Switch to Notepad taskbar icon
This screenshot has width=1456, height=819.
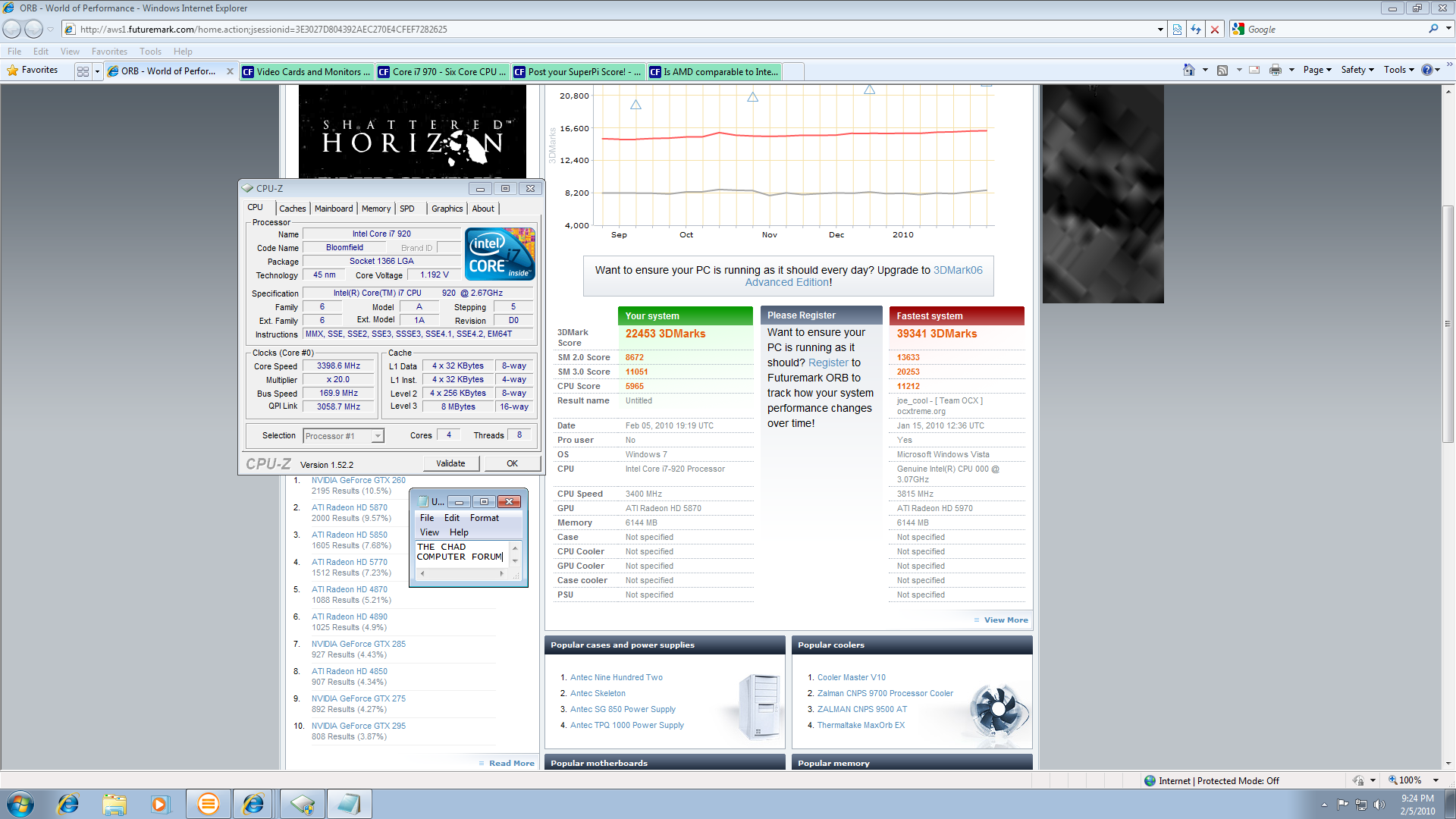click(x=349, y=804)
